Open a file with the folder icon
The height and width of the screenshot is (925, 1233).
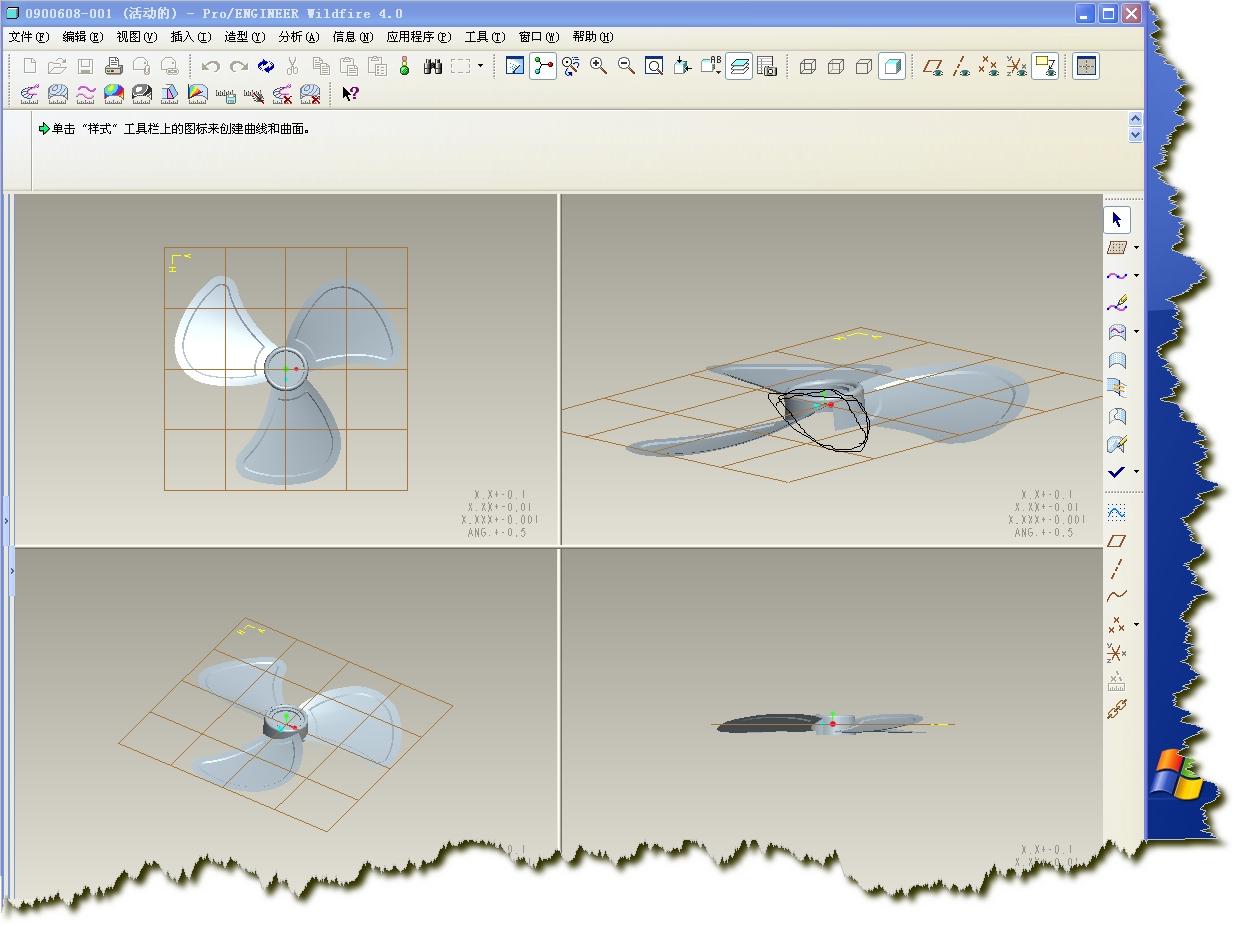pyautogui.click(x=58, y=67)
